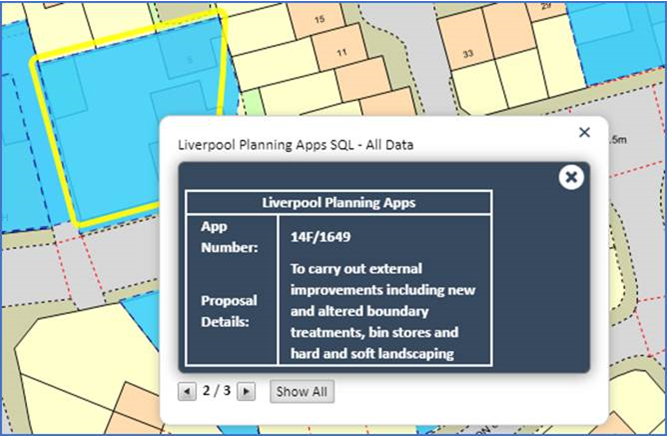Go to previous planning record
The image size is (670, 439).
pyautogui.click(x=187, y=391)
